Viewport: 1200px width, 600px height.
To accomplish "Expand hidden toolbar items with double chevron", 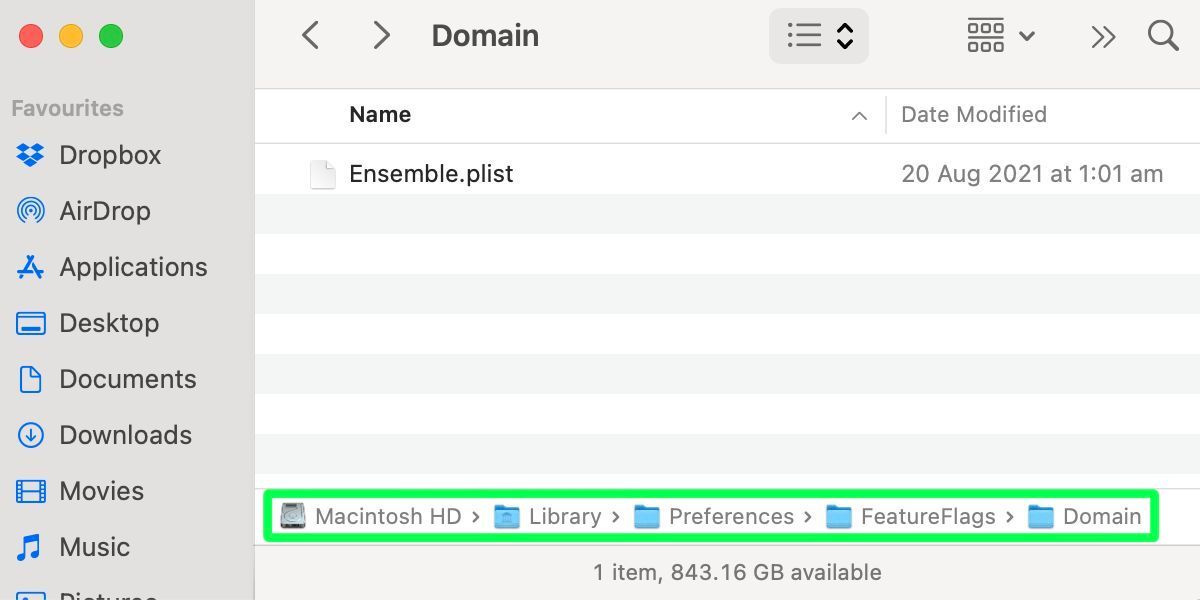I will [1103, 36].
